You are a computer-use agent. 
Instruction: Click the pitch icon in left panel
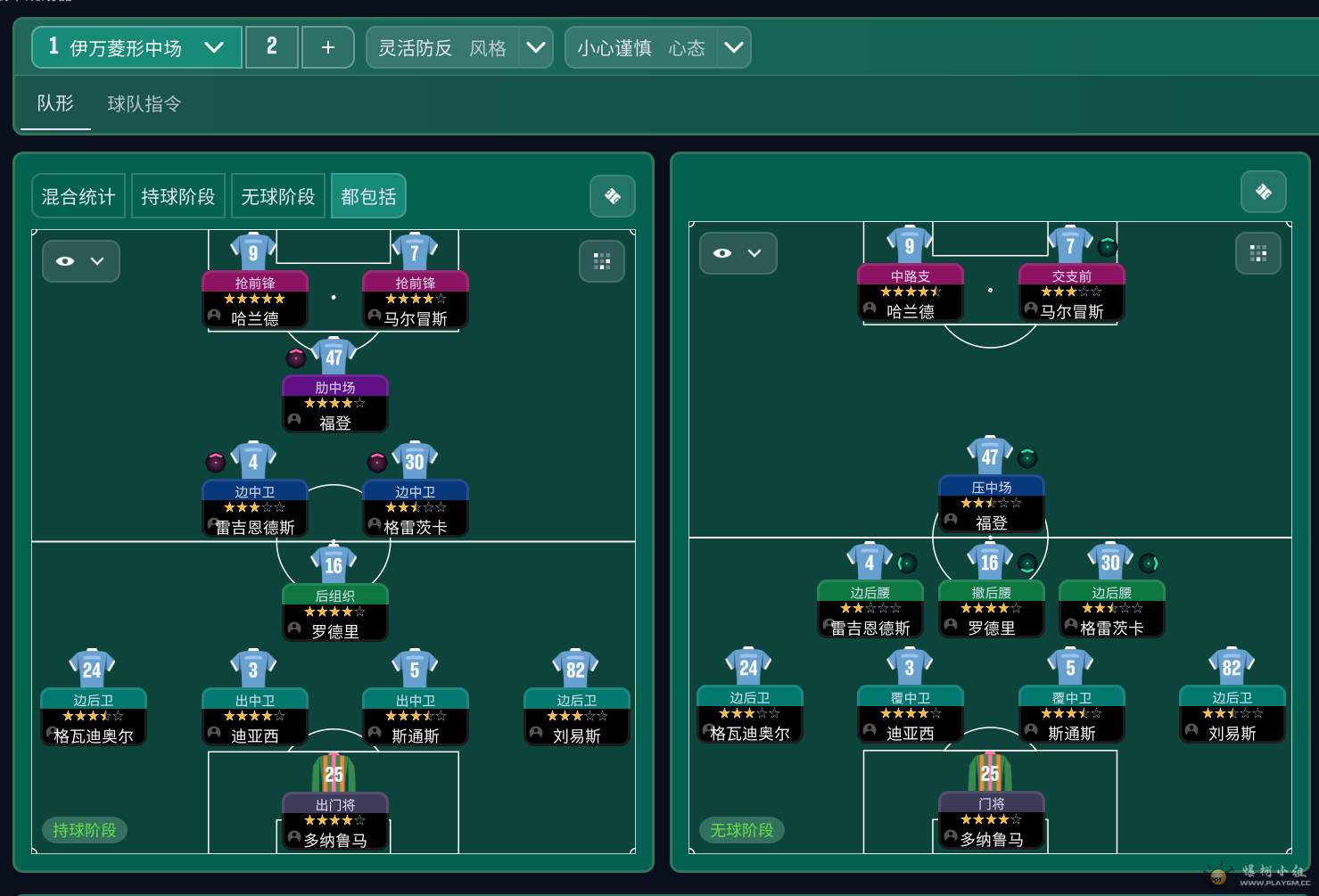[613, 196]
